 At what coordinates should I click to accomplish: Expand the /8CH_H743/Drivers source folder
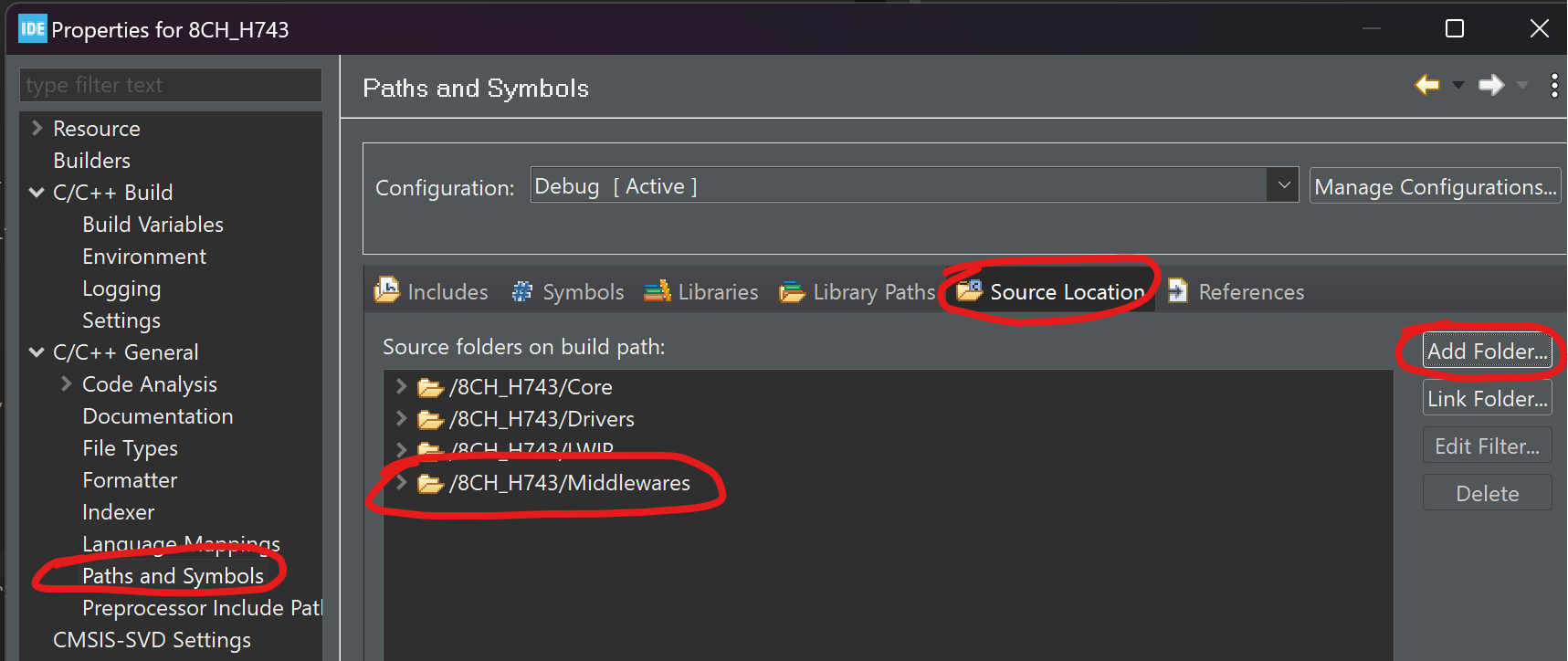(x=401, y=418)
